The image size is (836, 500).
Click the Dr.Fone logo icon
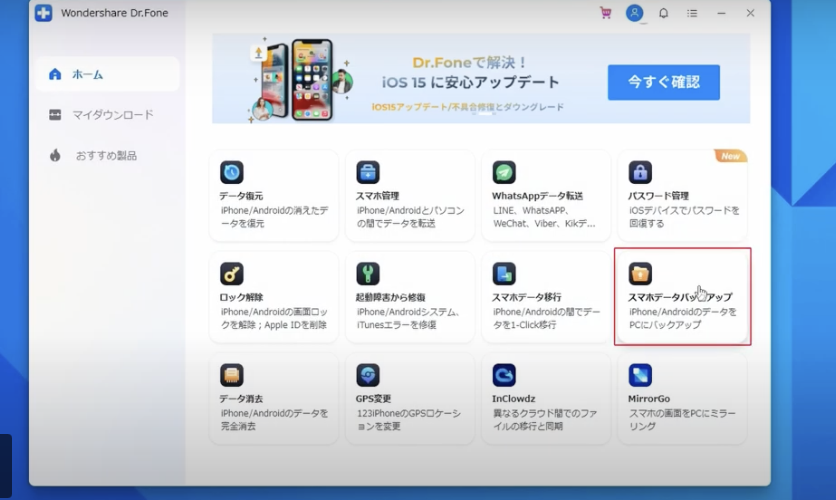point(44,13)
